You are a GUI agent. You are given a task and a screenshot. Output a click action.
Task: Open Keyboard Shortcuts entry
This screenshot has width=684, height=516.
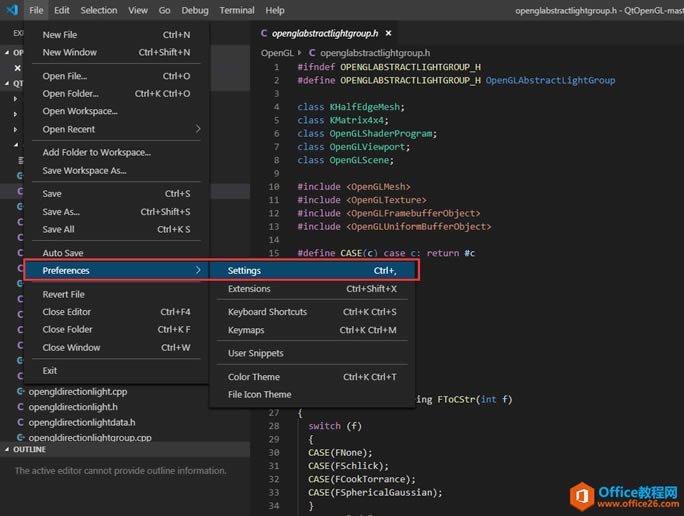point(312,312)
